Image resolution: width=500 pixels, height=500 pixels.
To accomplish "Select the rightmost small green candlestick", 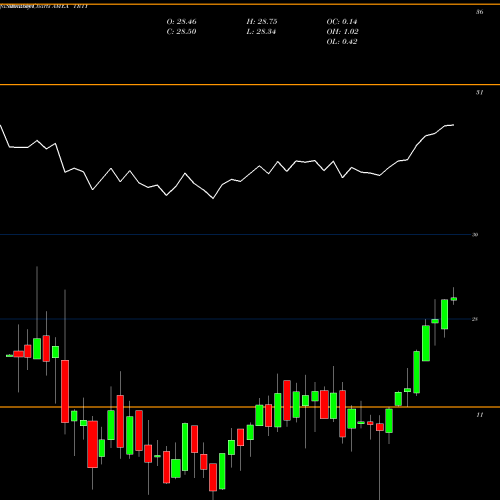I will [x=454, y=299].
